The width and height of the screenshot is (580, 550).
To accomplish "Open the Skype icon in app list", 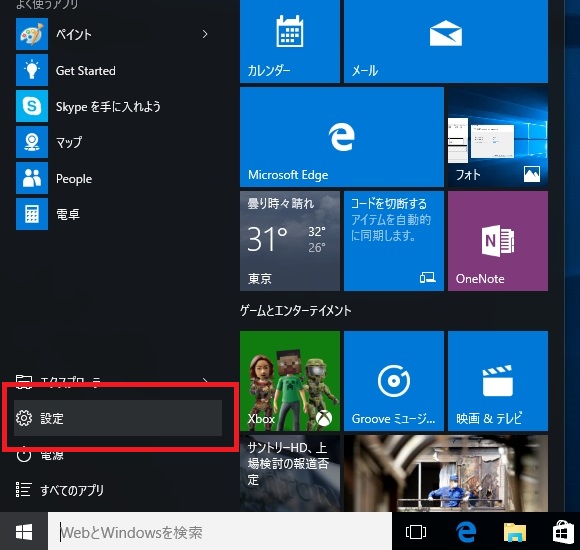I will click(32, 106).
